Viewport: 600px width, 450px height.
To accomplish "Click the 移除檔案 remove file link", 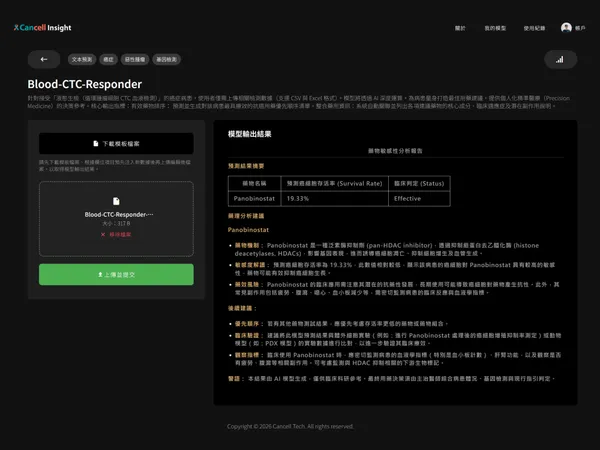I will click(x=120, y=233).
